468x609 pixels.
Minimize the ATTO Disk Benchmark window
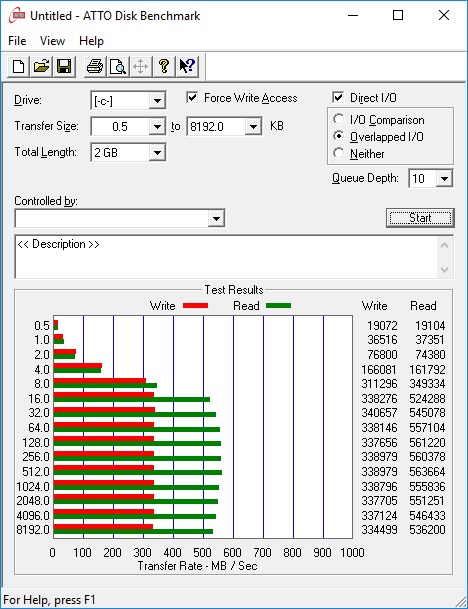(x=353, y=16)
